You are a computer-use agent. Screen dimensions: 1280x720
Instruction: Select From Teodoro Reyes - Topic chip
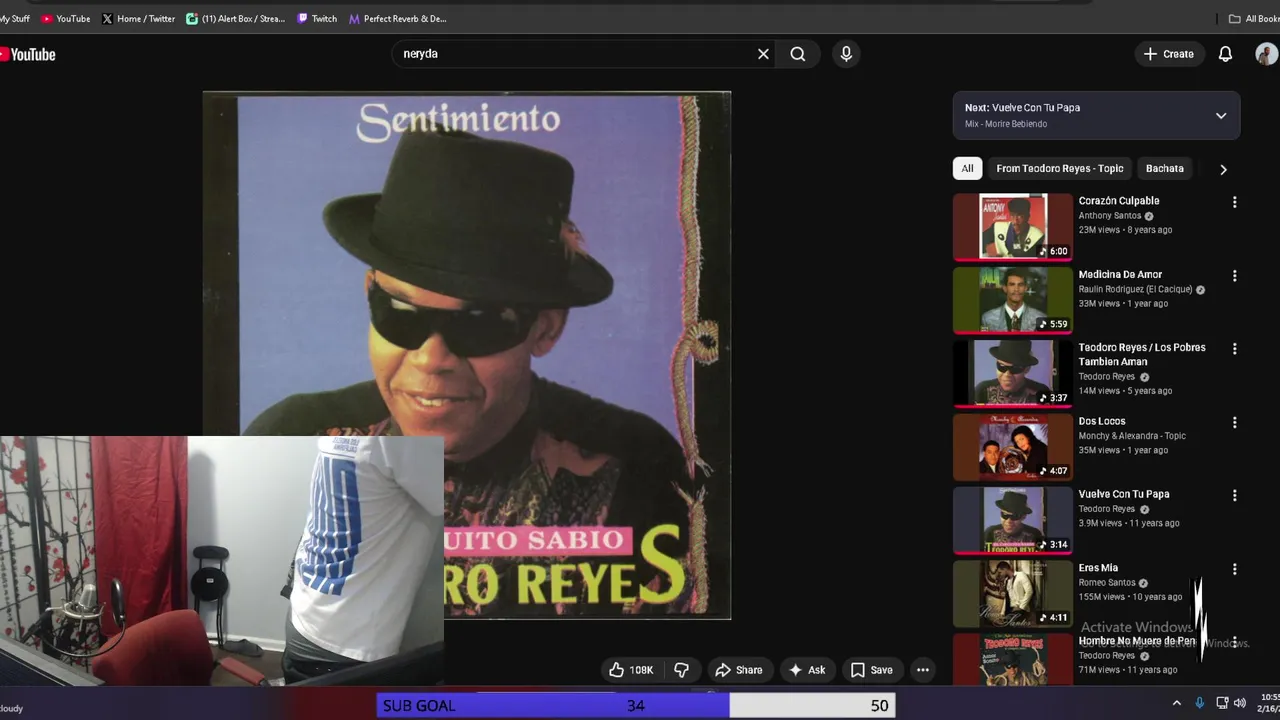coord(1060,168)
